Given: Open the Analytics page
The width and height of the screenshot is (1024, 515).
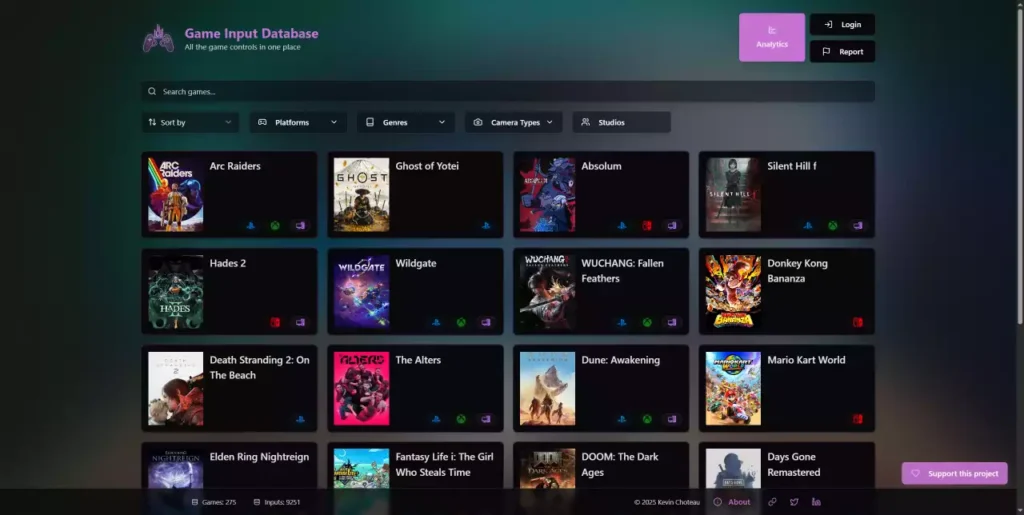Looking at the screenshot, I should coord(772,37).
